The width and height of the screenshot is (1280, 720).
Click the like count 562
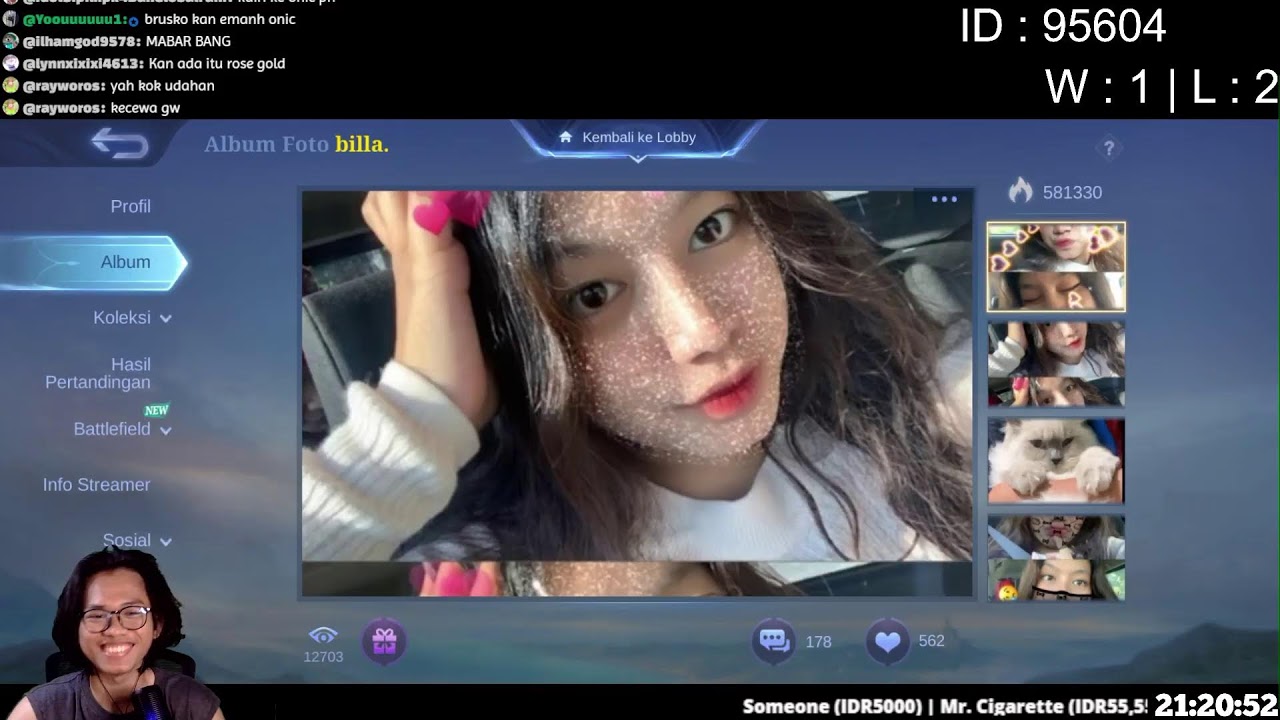point(931,641)
